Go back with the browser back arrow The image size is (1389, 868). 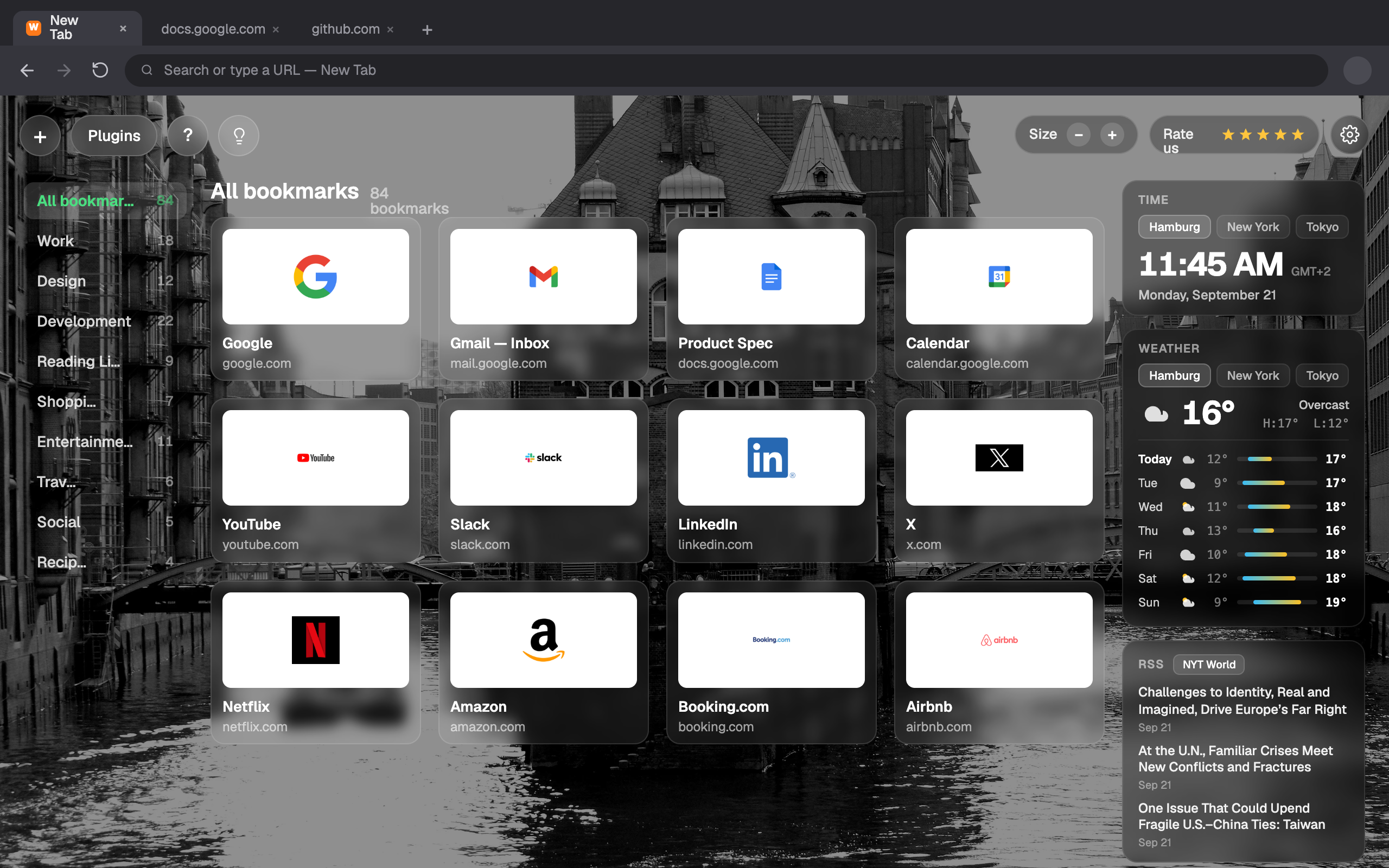point(27,70)
